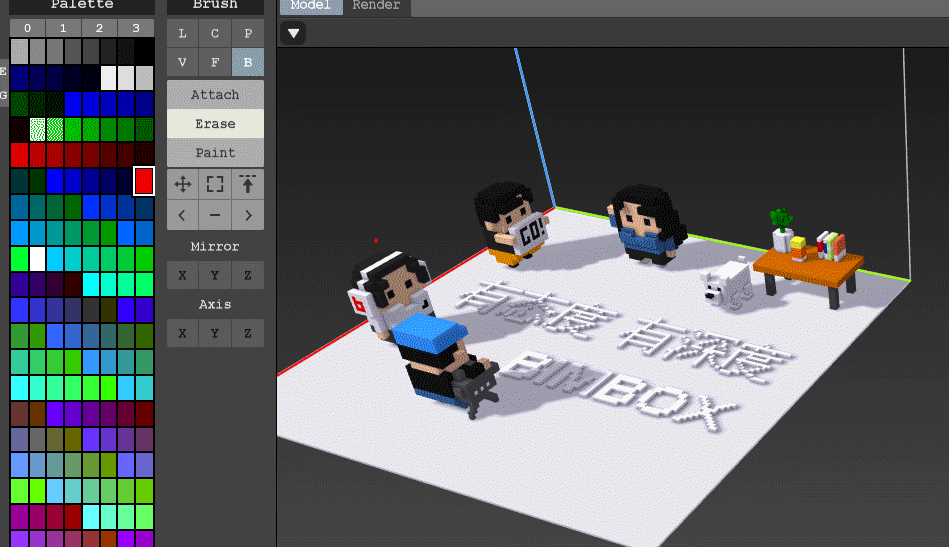949x547 pixels.
Task: Click the right chevron brush button
Action: tap(248, 215)
